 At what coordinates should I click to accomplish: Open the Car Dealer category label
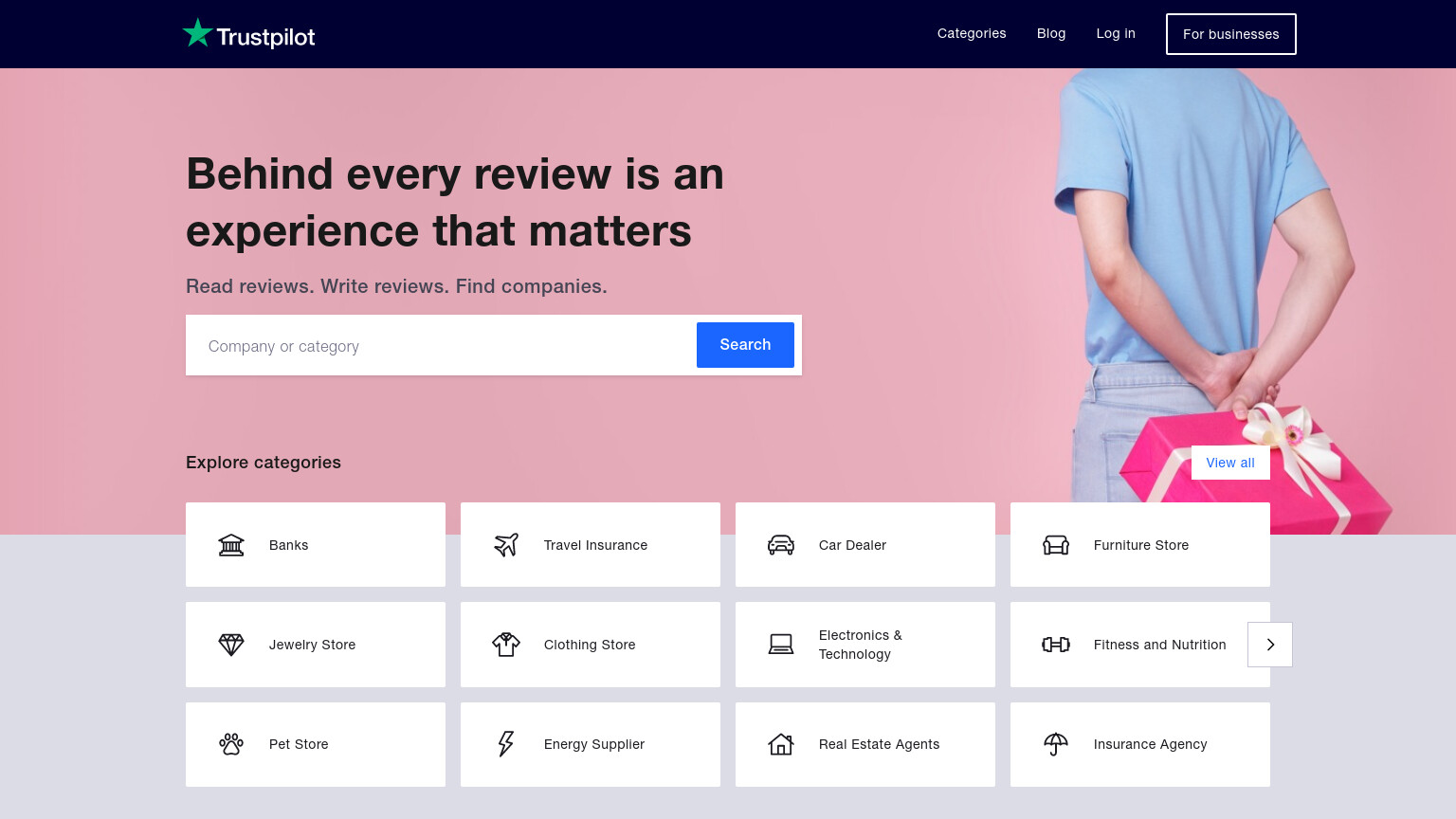point(853,545)
